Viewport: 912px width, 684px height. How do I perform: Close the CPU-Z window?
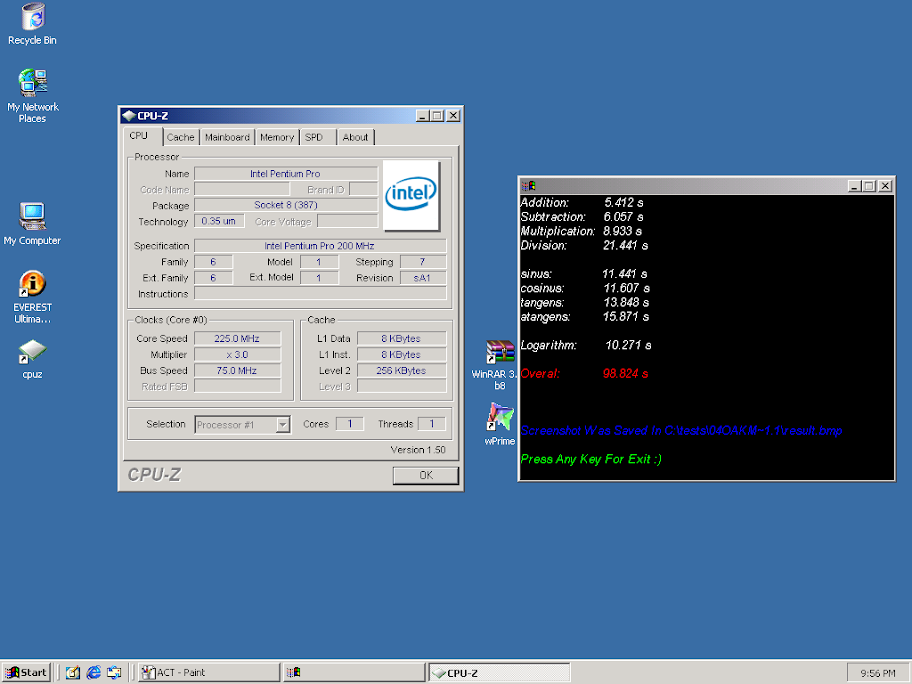(454, 116)
